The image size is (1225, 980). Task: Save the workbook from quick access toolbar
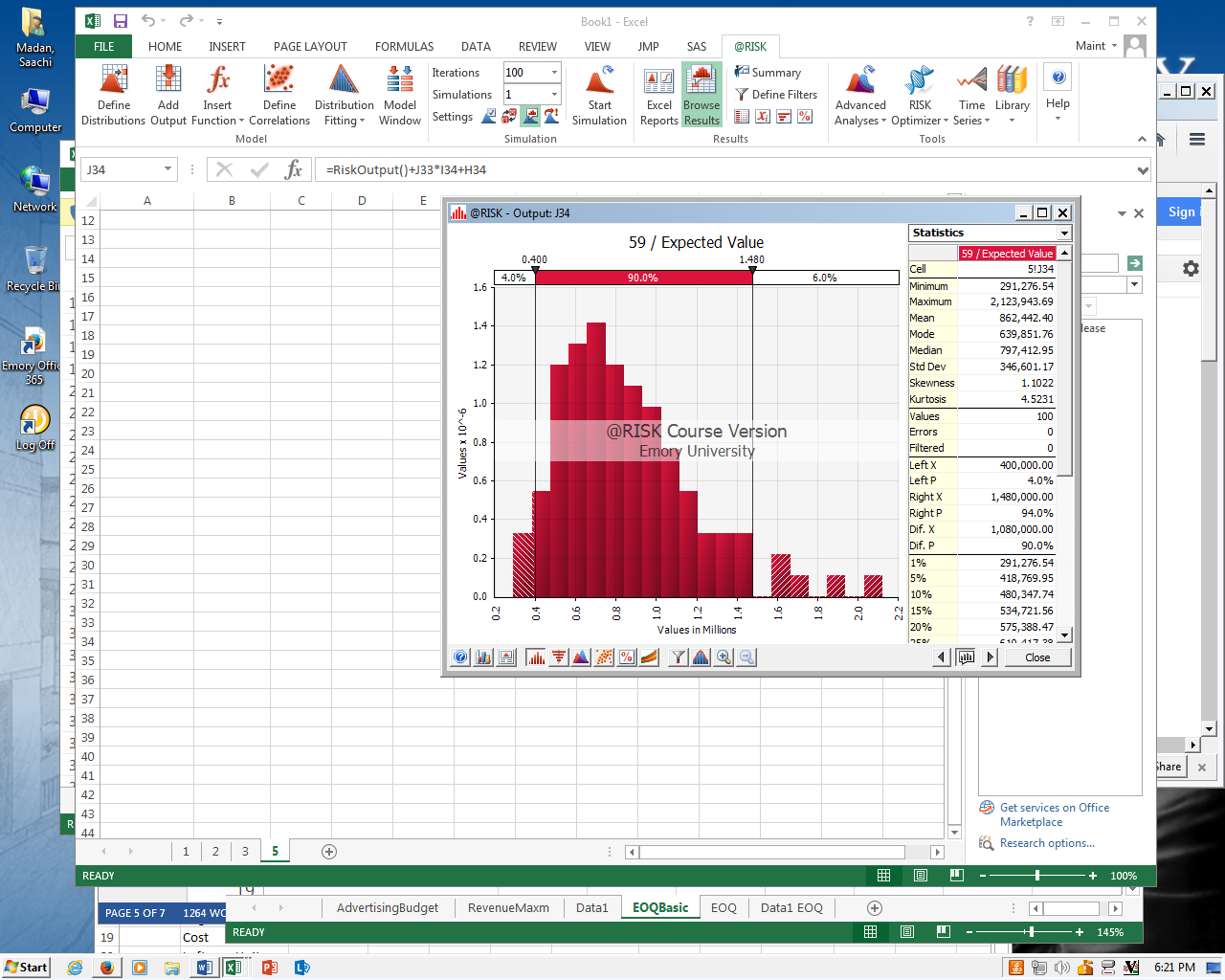121,21
